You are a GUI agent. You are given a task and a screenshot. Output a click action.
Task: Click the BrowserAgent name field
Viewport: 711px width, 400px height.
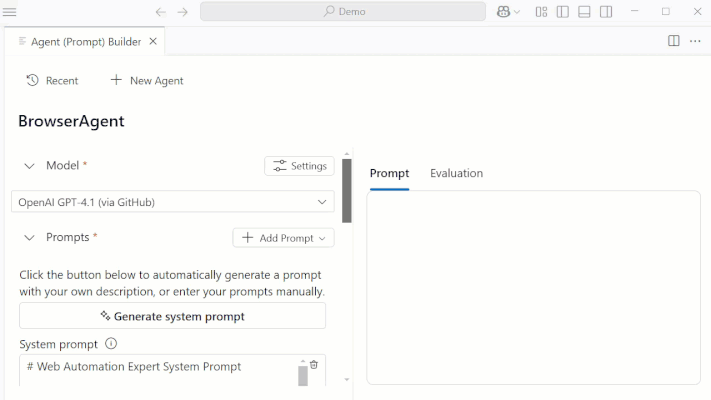pyautogui.click(x=71, y=121)
